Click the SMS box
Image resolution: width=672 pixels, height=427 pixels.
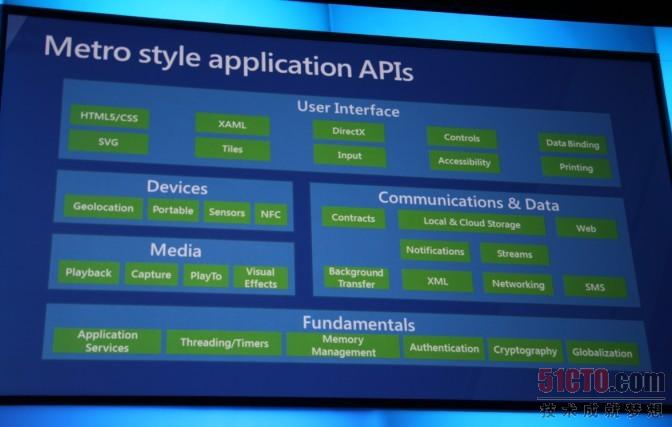coord(595,286)
